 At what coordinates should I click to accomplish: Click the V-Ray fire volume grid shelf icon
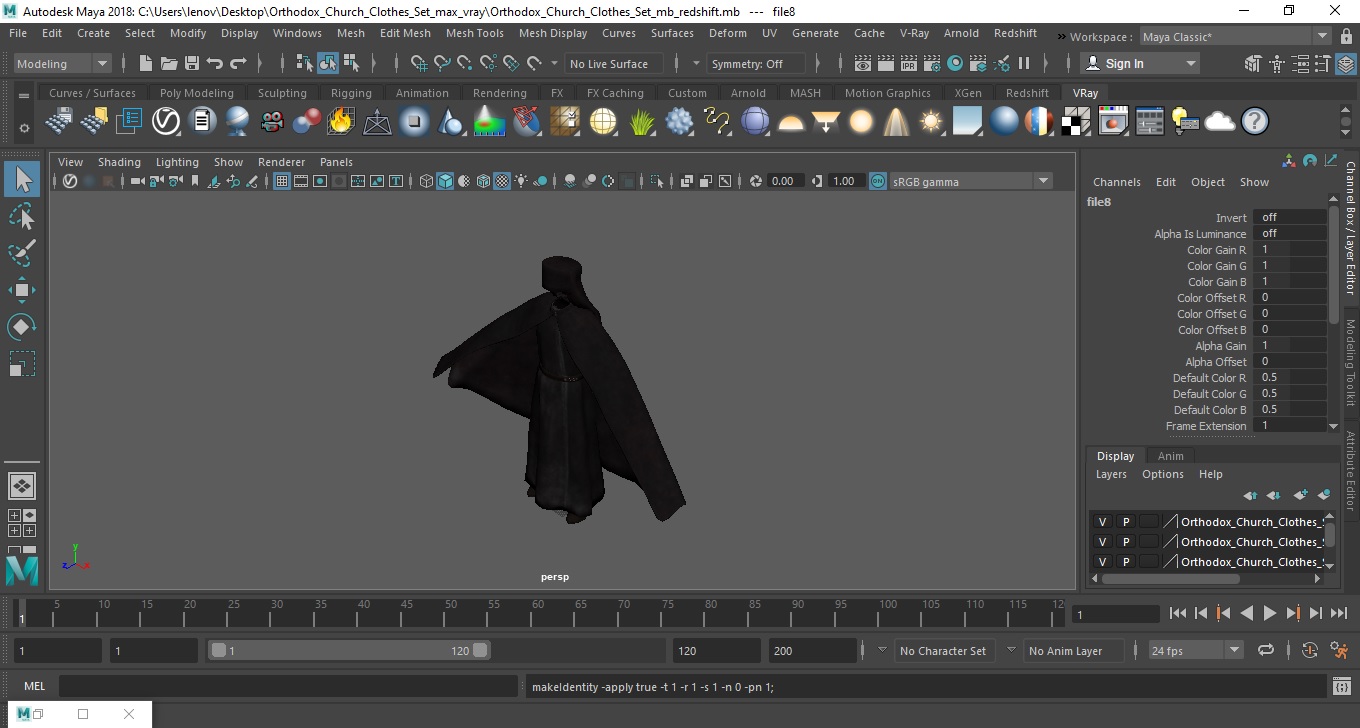tap(341, 122)
